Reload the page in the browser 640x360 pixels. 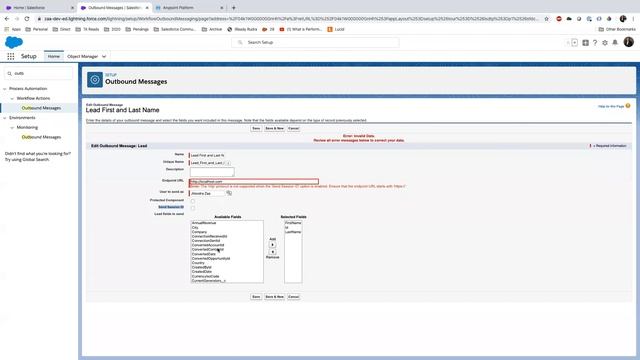pyautogui.click(x=27, y=19)
